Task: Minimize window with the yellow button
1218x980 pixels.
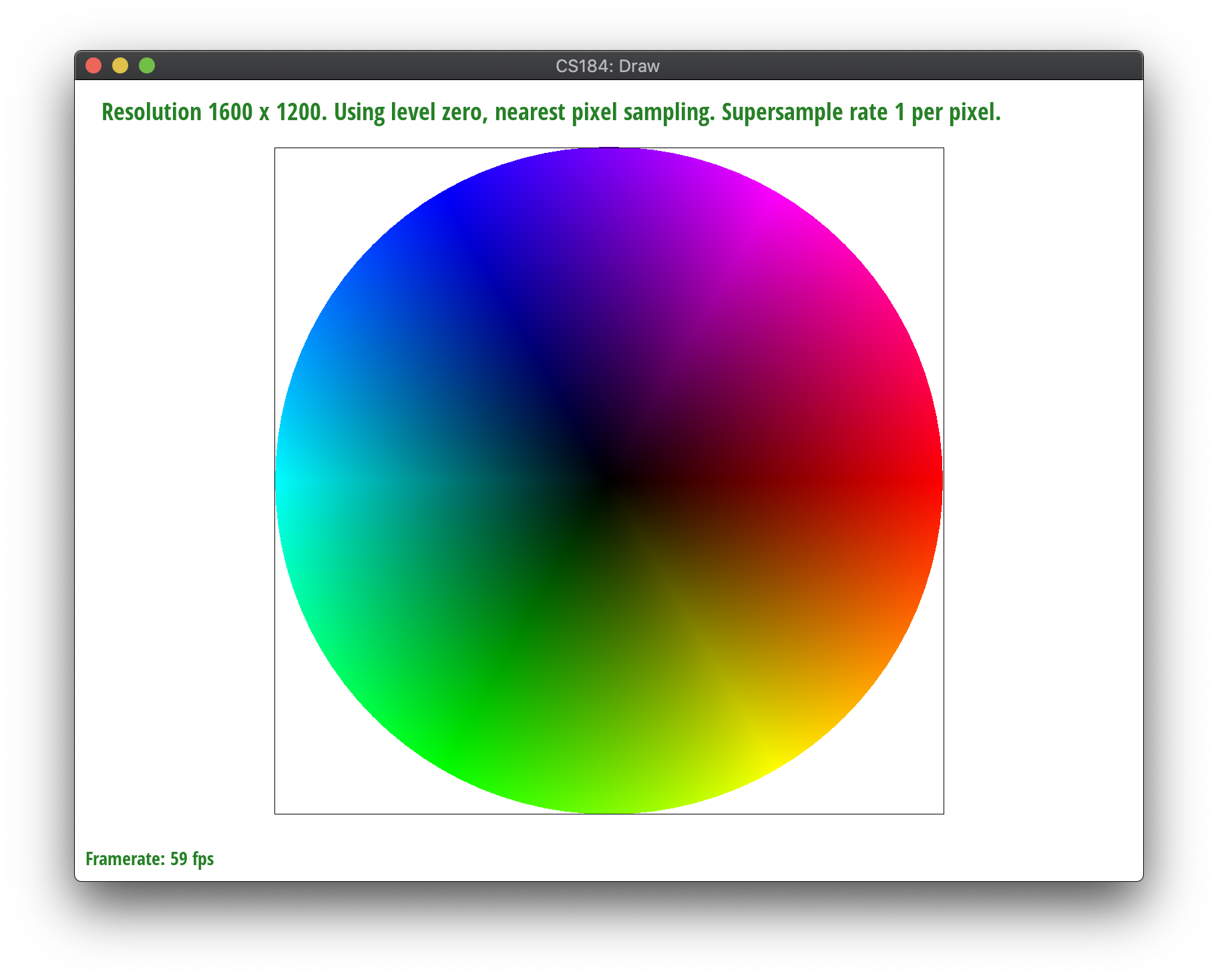Action: click(120, 65)
